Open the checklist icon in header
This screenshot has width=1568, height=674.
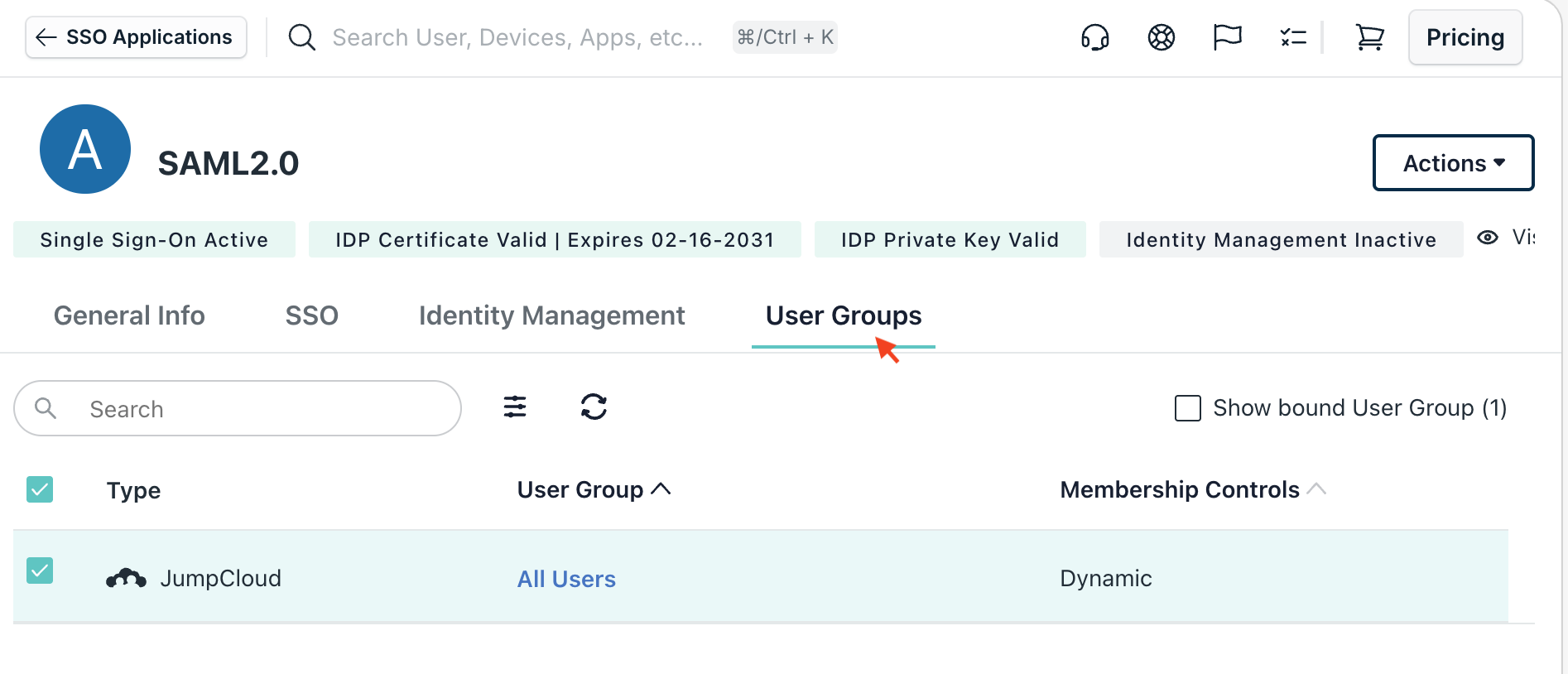1292,37
